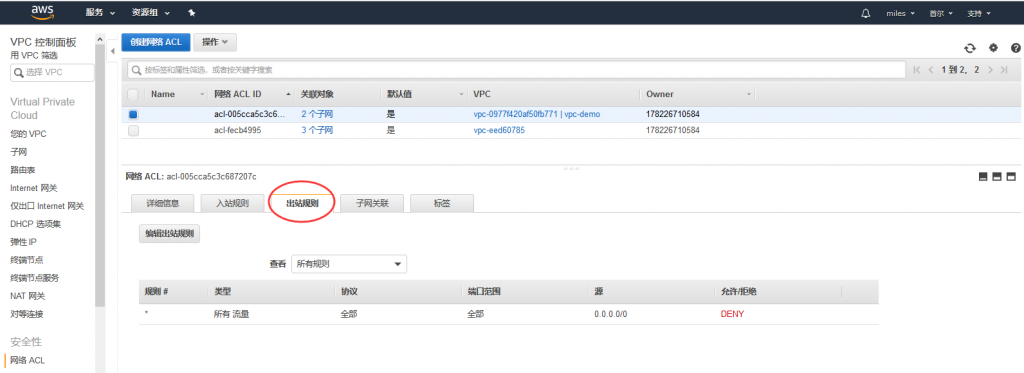Collapse the sidebar with arrow icon

[x=112, y=51]
